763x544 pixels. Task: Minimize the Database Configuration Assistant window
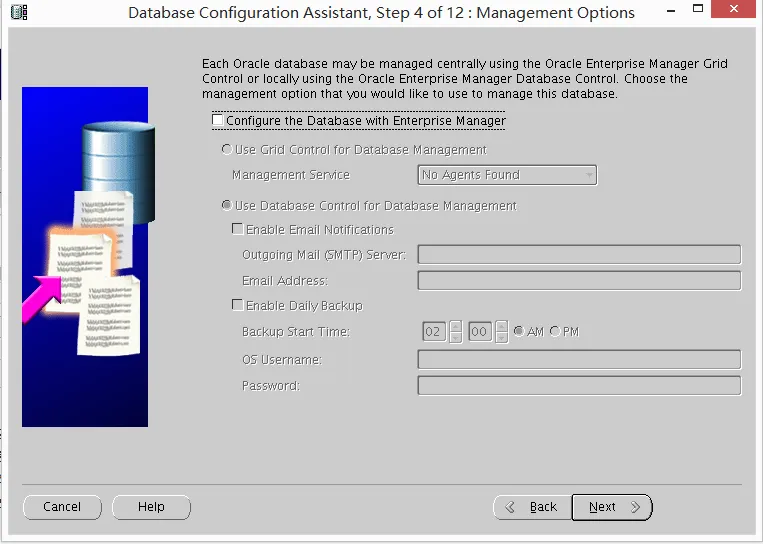tap(671, 11)
